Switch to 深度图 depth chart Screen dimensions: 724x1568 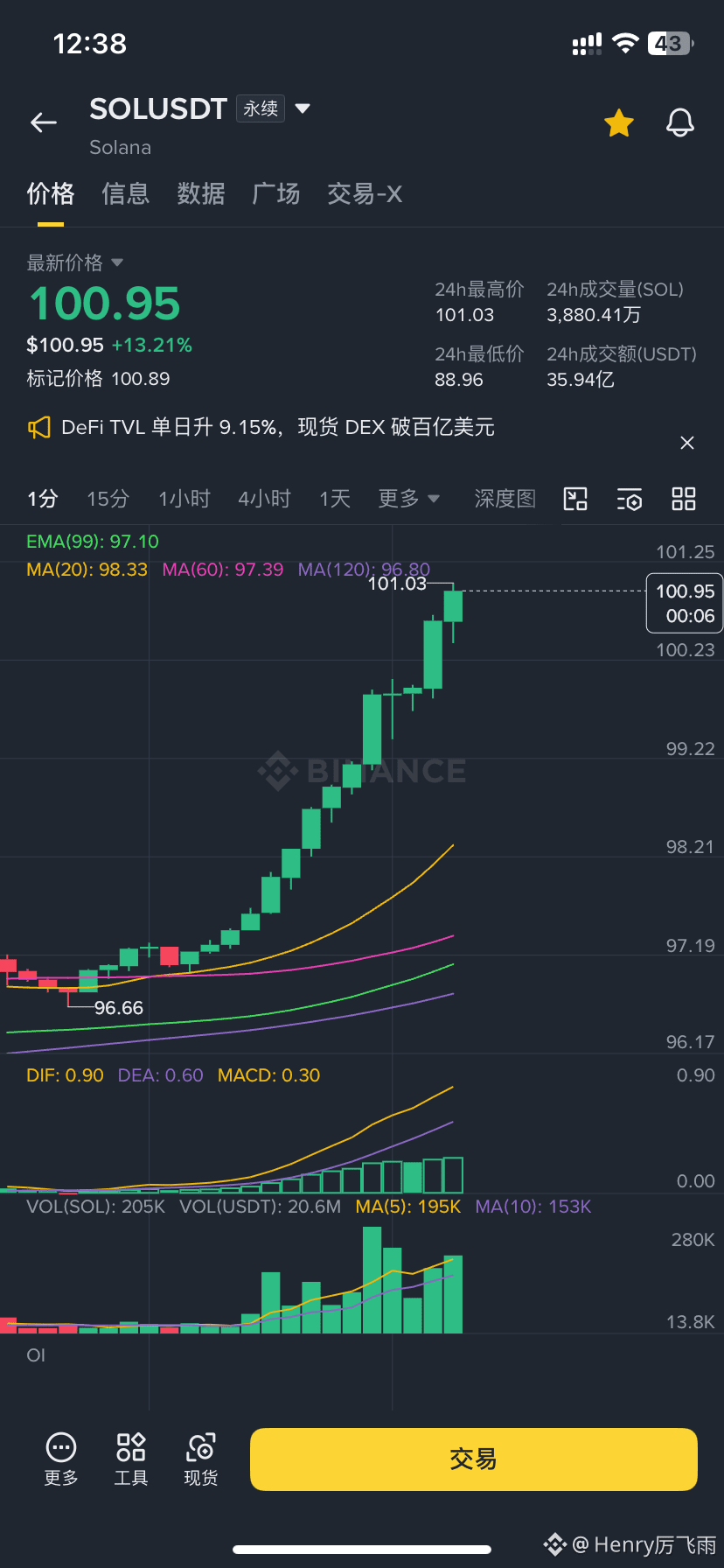[x=505, y=499]
